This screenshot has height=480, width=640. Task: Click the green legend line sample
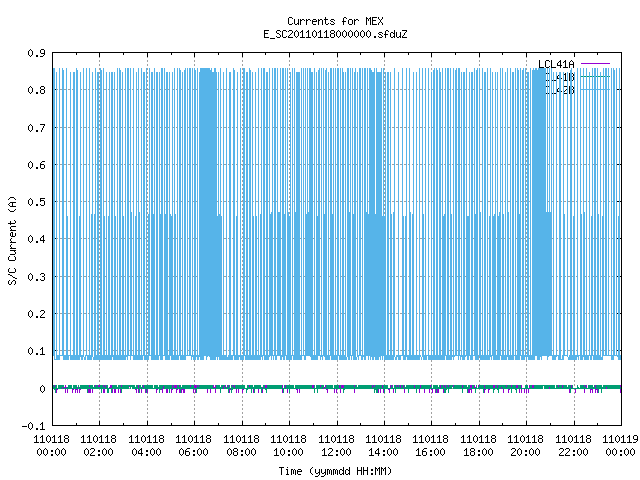click(x=595, y=76)
